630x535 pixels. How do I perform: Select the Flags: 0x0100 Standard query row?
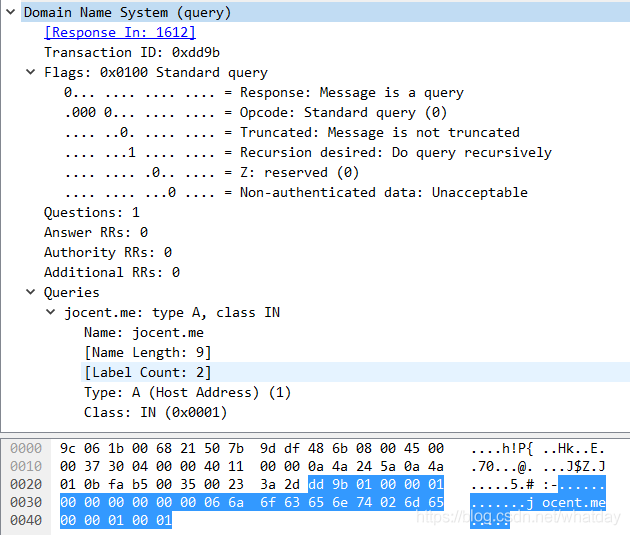(x=155, y=72)
